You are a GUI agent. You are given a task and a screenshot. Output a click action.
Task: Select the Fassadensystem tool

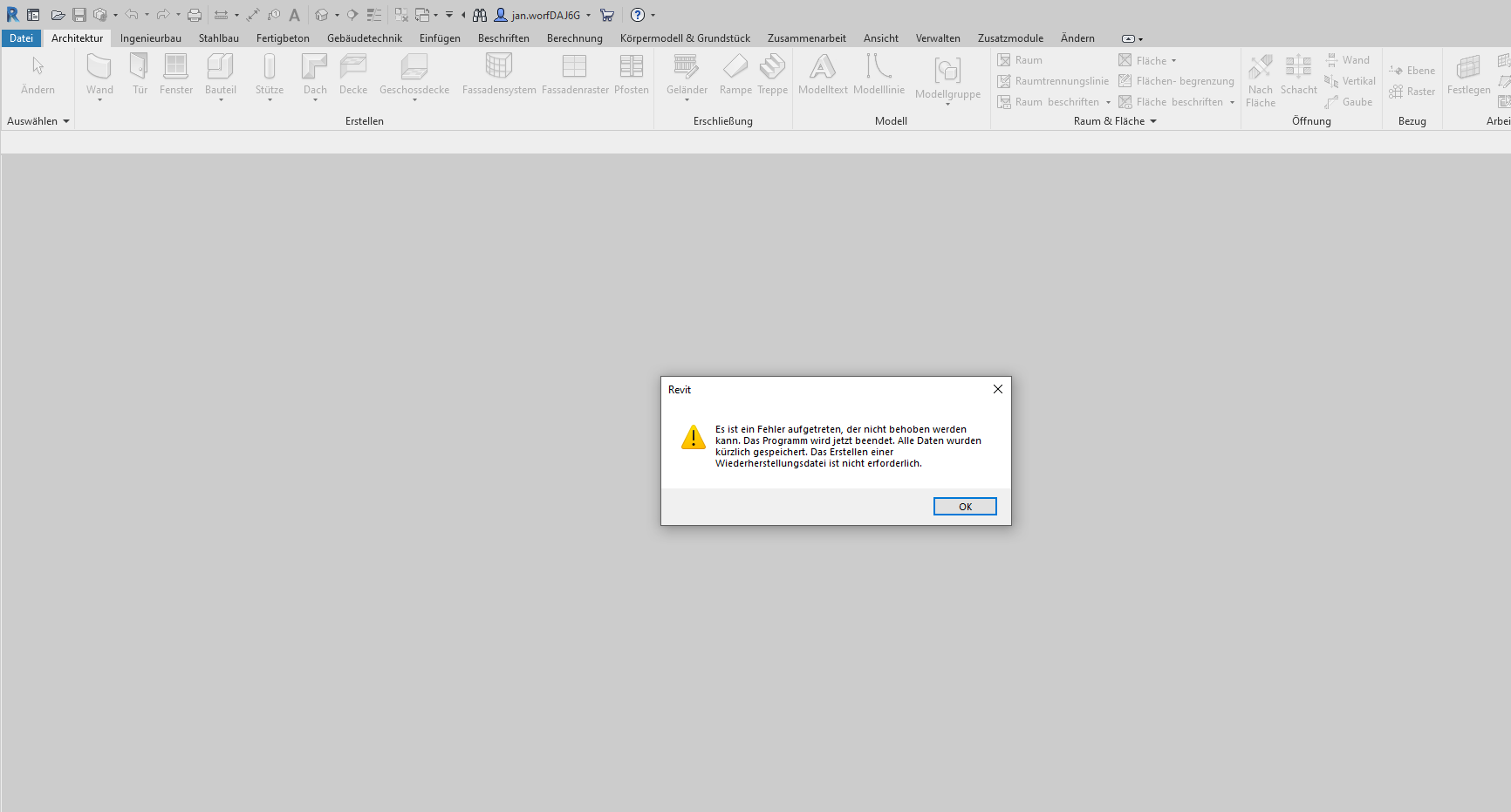[x=499, y=74]
